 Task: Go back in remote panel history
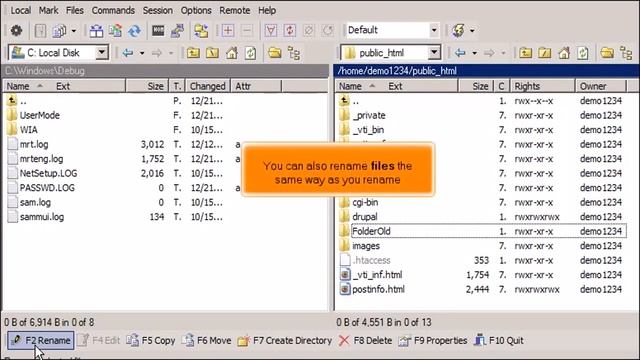point(460,53)
